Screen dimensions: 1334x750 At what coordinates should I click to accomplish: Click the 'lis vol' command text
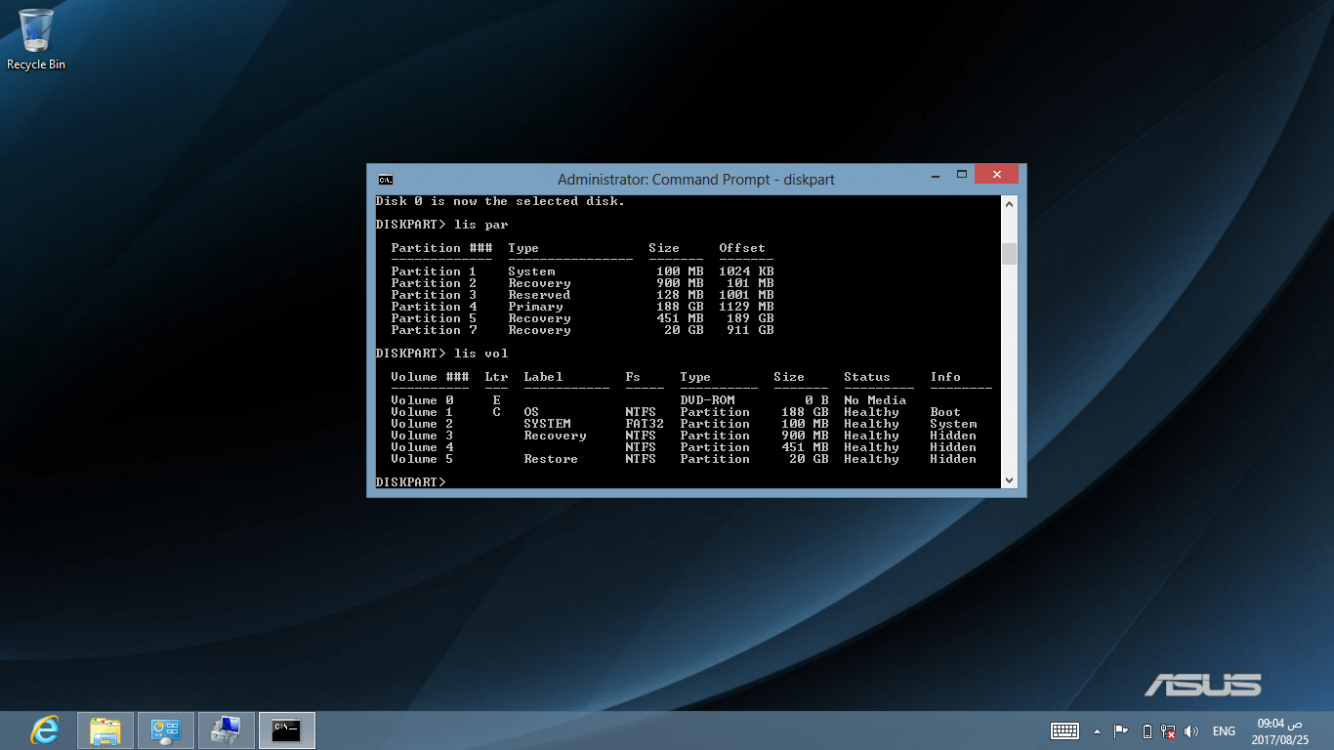point(481,353)
